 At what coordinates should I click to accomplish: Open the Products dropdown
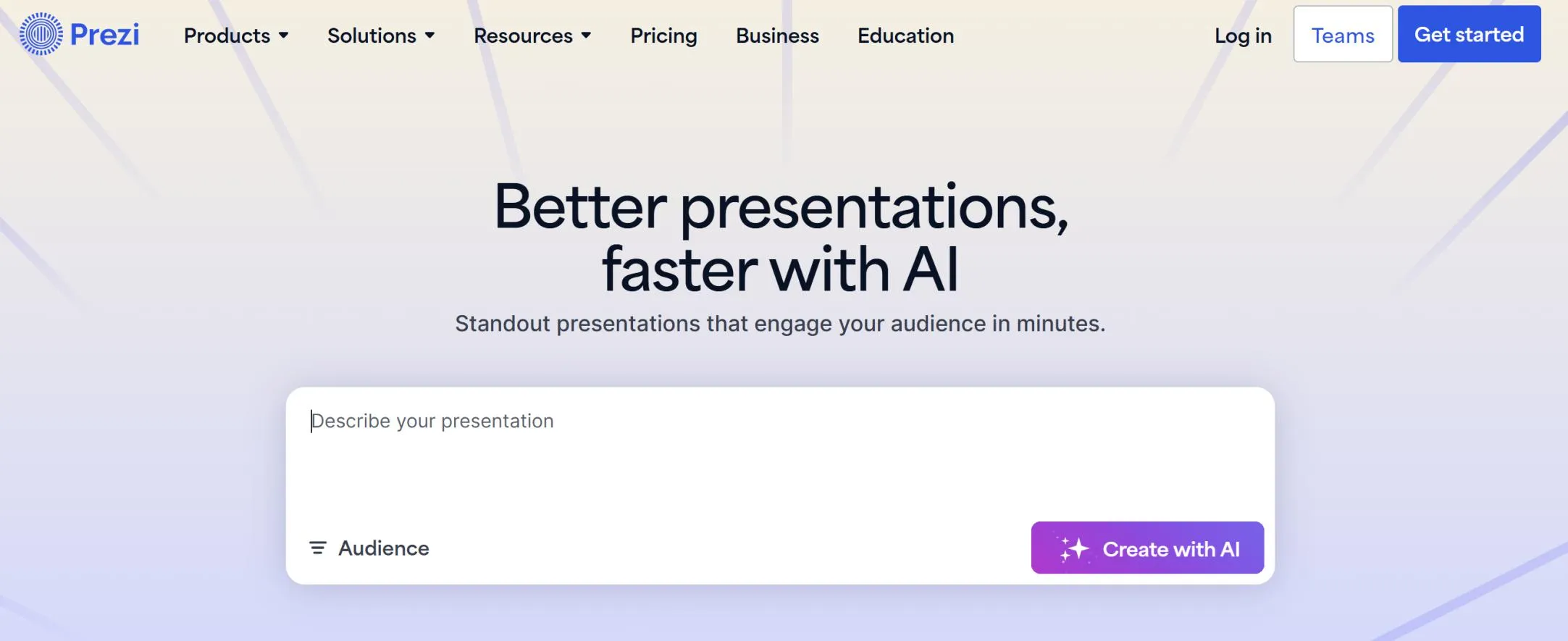coord(227,35)
